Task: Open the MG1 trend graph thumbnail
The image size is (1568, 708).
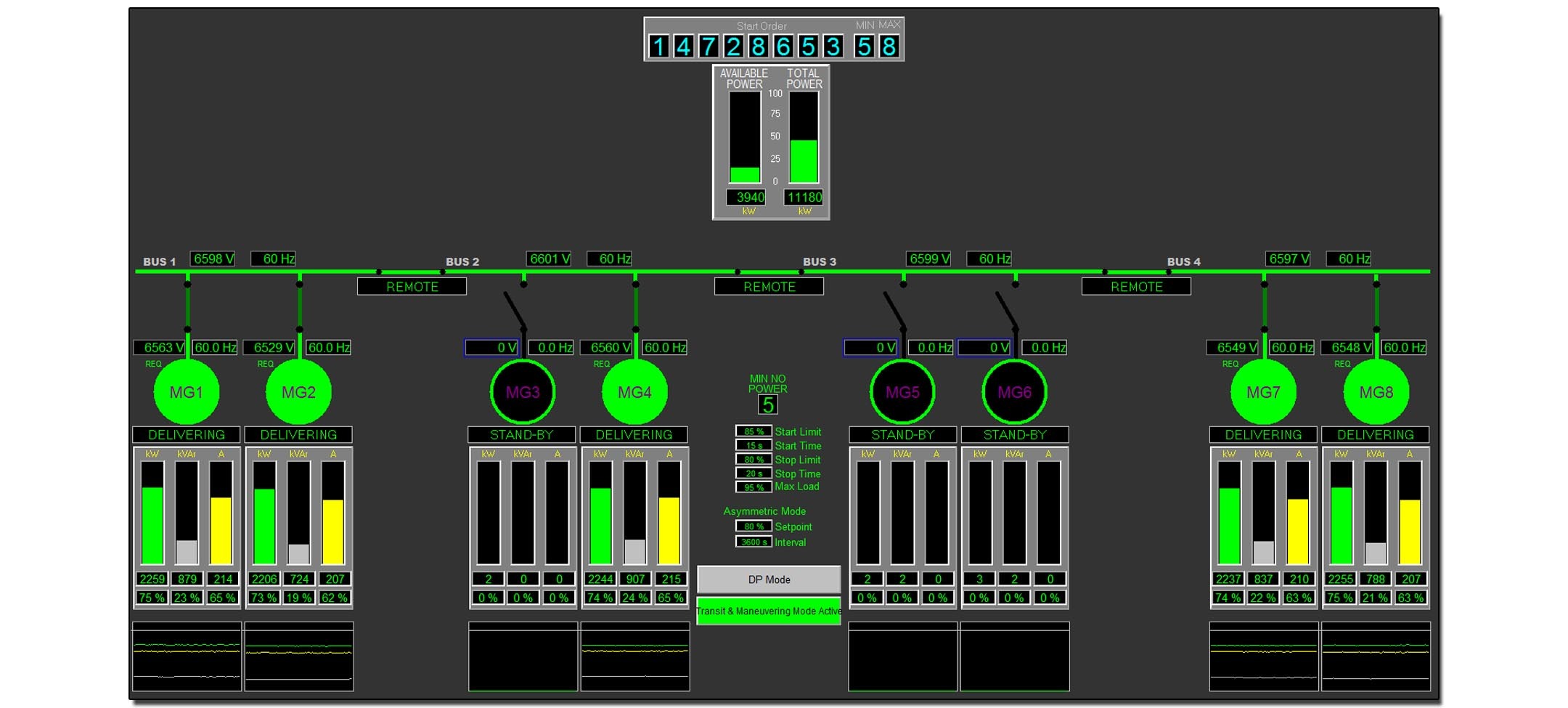Action: tap(187, 656)
